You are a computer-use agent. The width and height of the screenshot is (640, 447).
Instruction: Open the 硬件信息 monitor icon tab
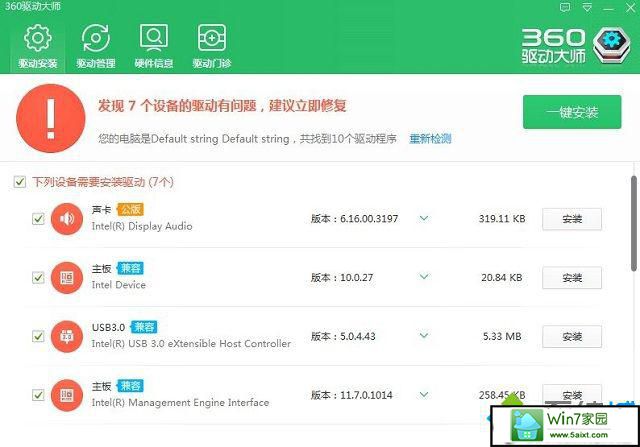(x=154, y=46)
